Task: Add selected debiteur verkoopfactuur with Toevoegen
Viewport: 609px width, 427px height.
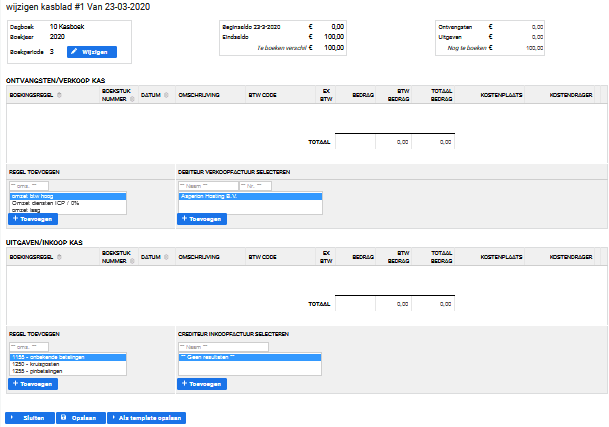Action: [x=202, y=219]
